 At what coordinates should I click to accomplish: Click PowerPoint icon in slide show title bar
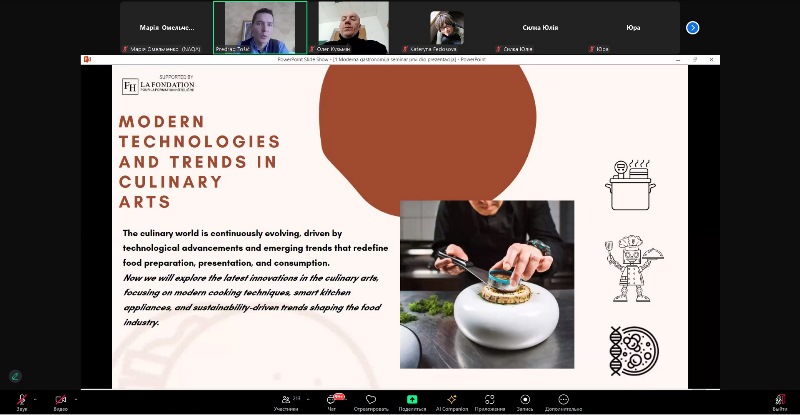[87, 60]
